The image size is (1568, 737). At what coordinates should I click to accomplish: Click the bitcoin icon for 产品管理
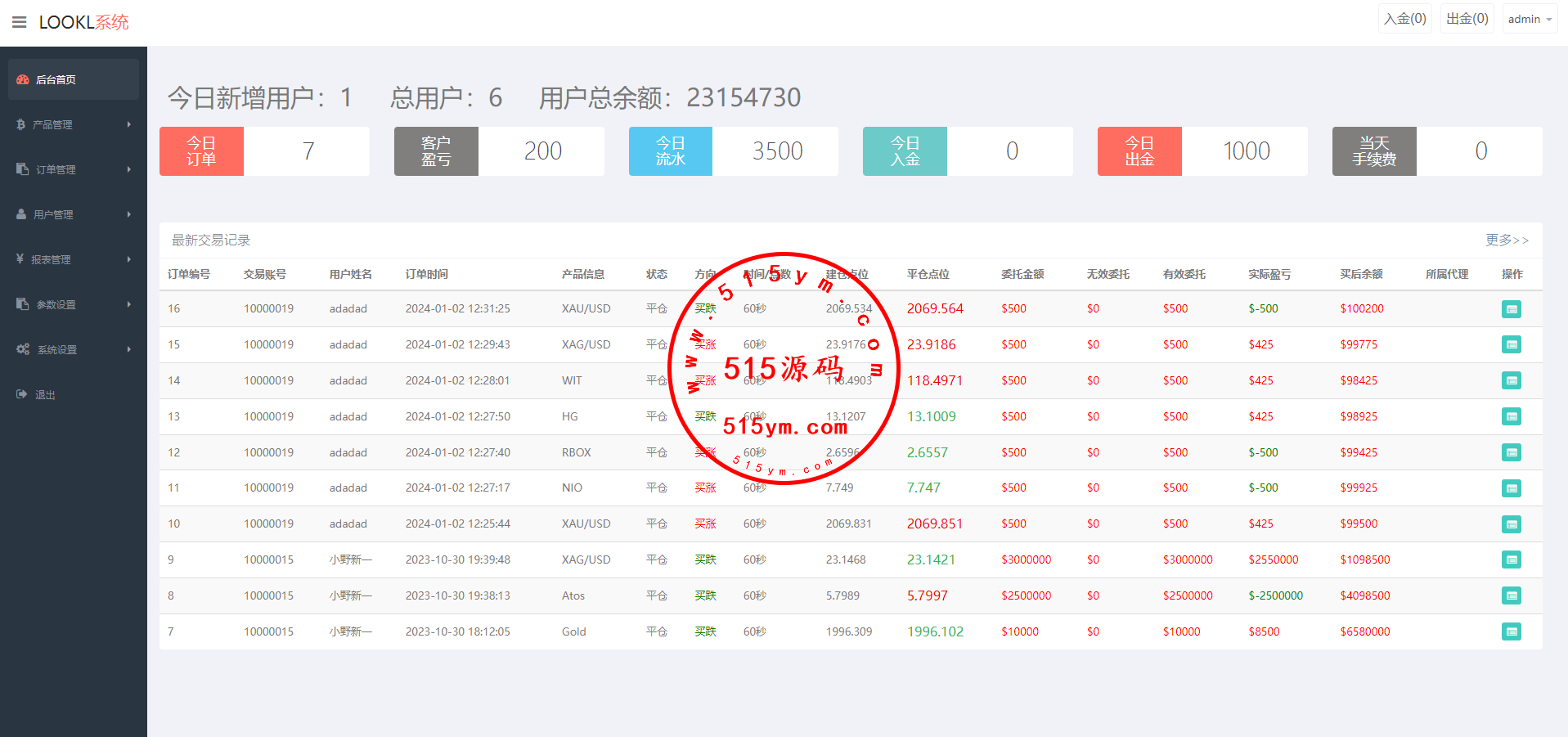pos(21,124)
